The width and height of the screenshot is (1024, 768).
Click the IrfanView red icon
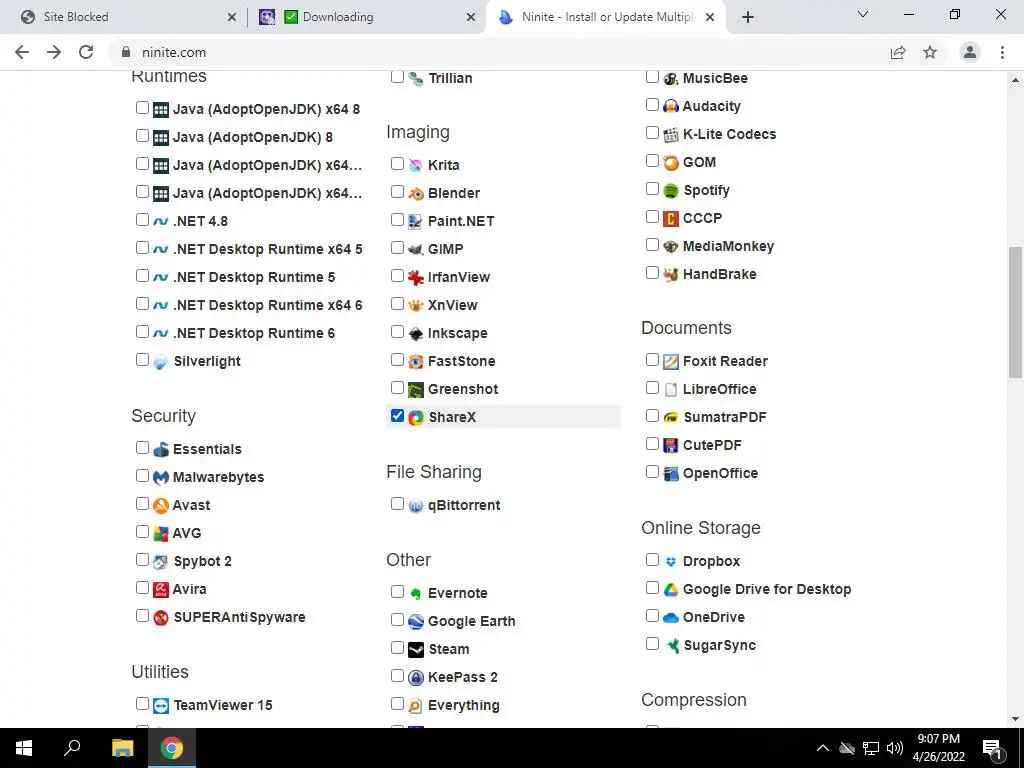[416, 278]
